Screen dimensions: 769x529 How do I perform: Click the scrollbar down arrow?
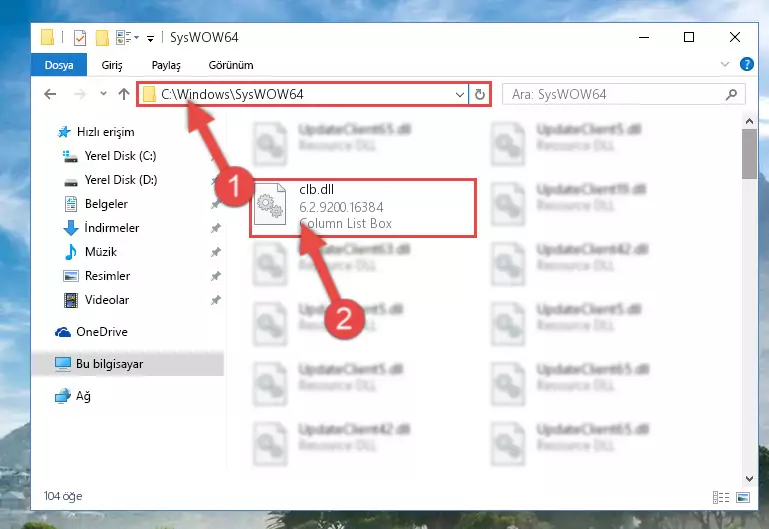click(x=749, y=479)
